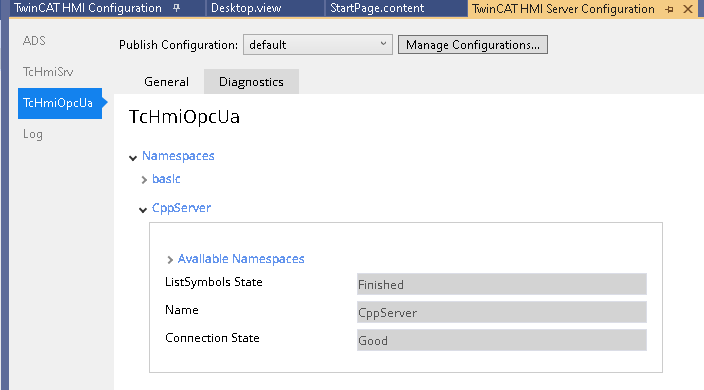Screen dimensions: 704x390
Task: Click the ListSymbols State field showing Finished
Action: point(502,284)
